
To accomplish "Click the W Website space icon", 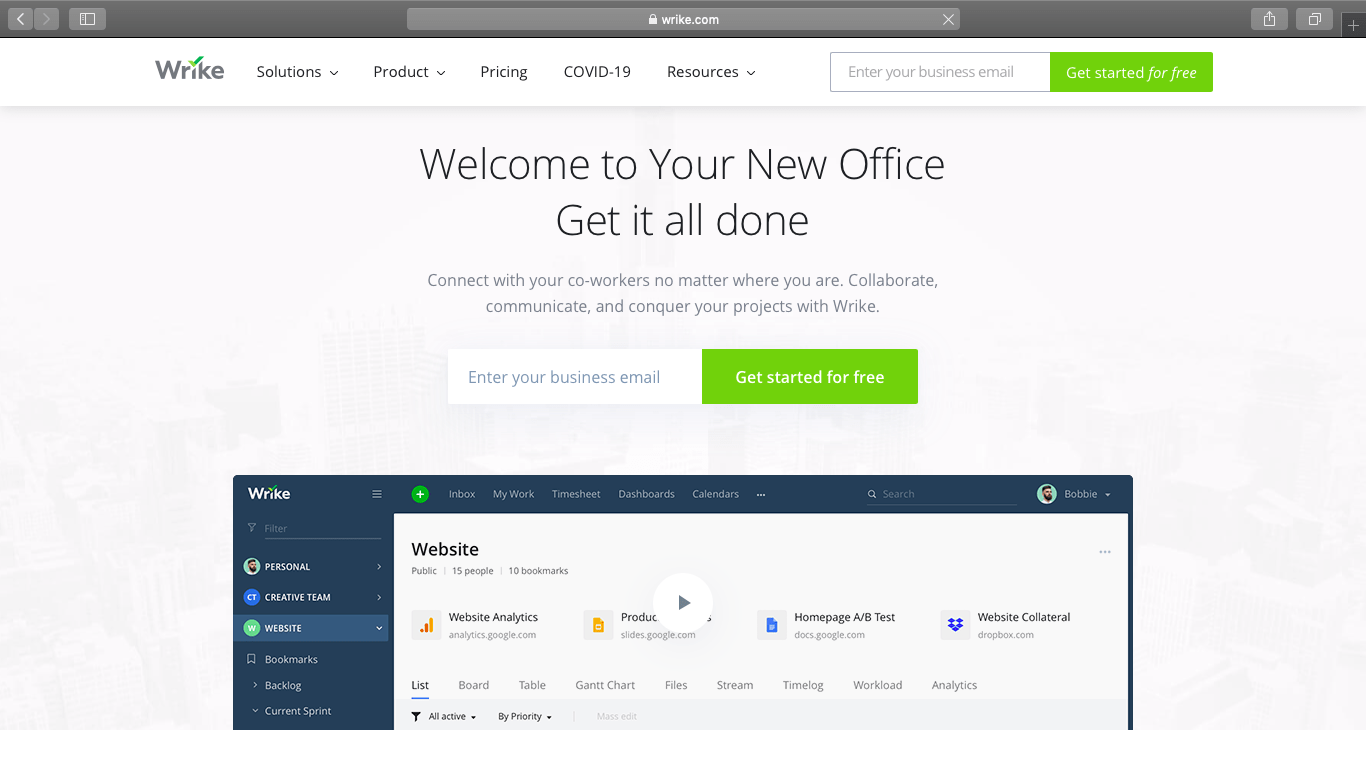I will point(252,628).
